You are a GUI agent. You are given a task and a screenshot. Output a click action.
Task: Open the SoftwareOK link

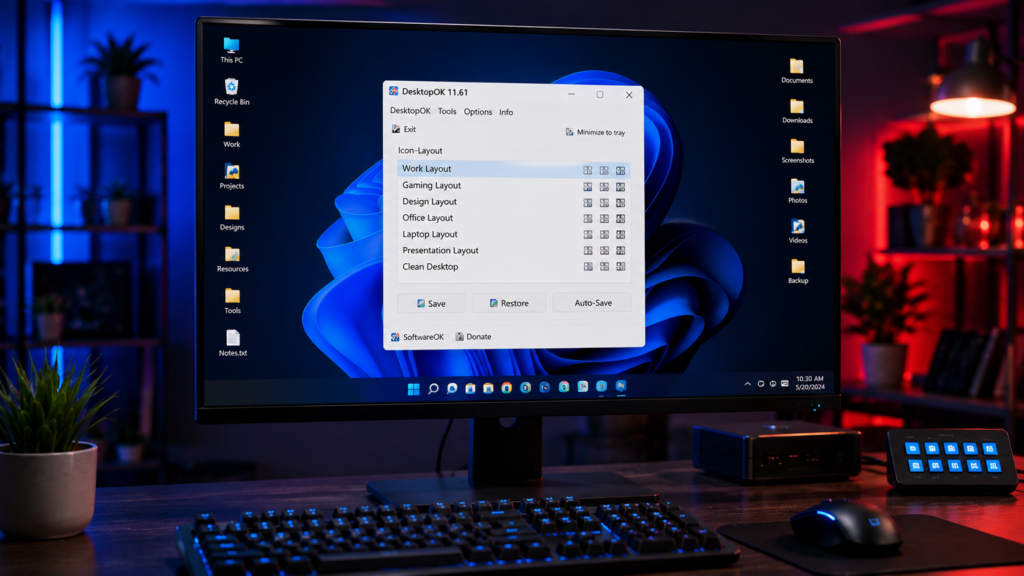(417, 337)
